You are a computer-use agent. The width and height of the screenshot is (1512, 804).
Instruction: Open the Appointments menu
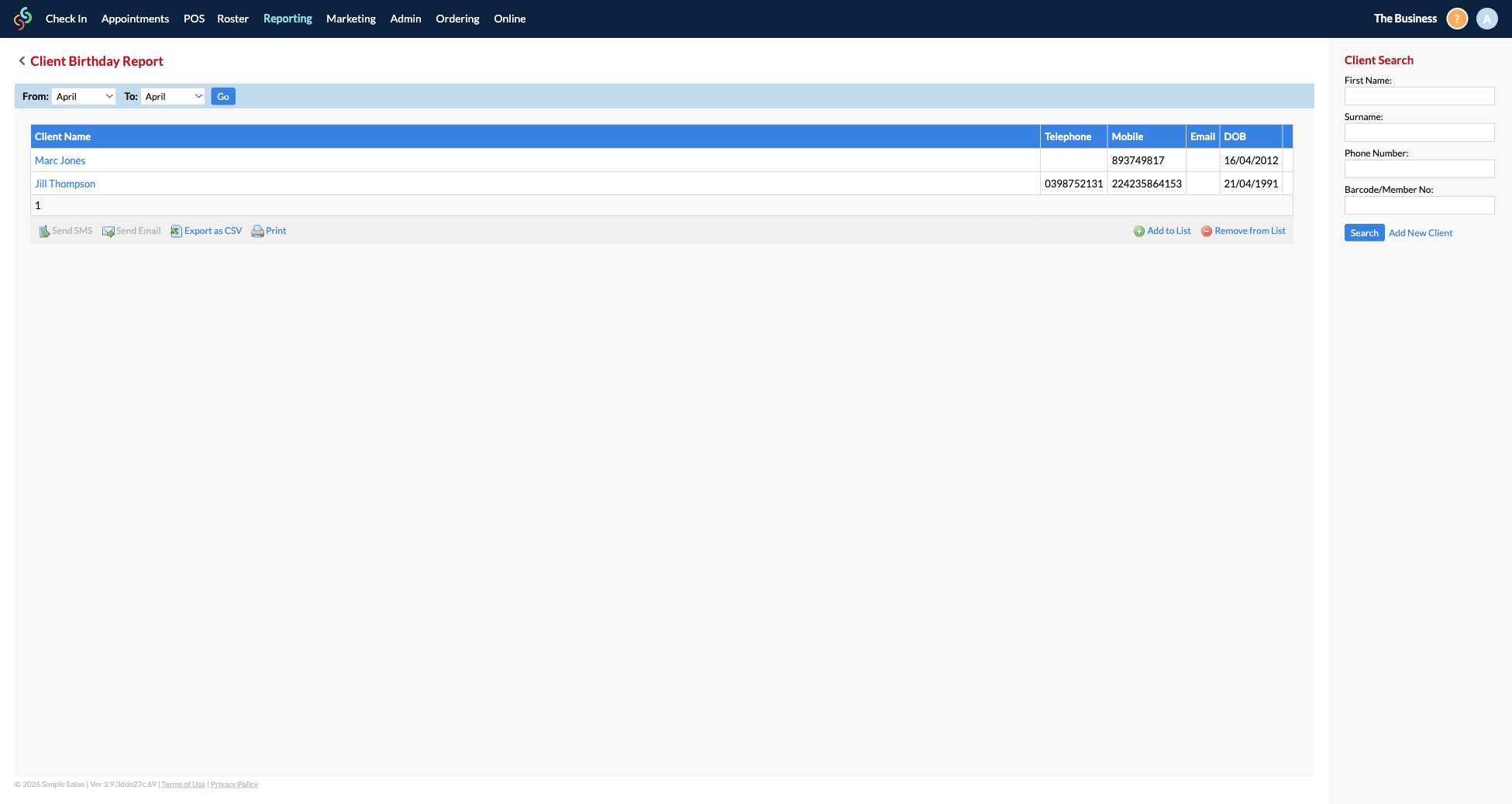point(135,19)
